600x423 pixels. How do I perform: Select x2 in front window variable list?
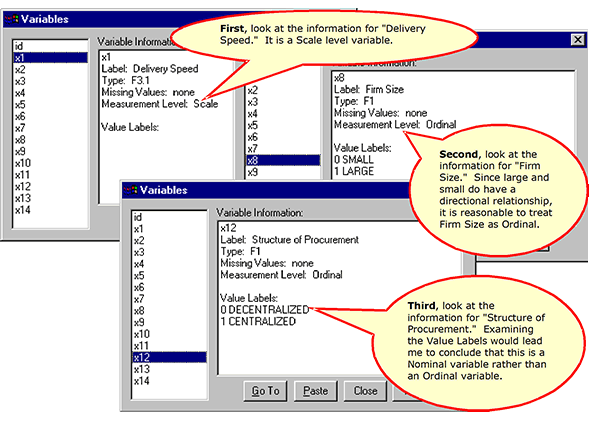169,240
